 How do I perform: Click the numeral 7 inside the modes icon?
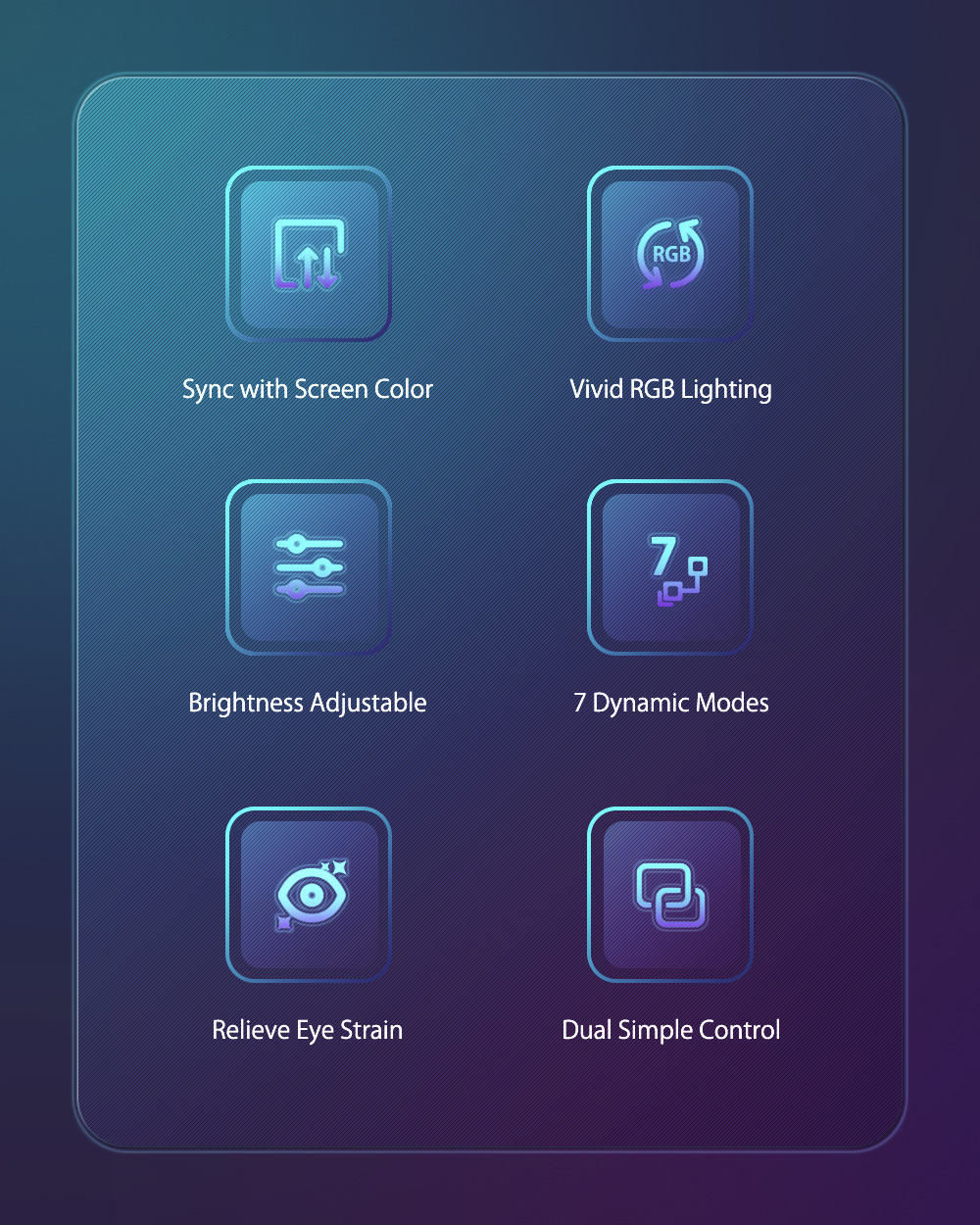click(x=662, y=556)
